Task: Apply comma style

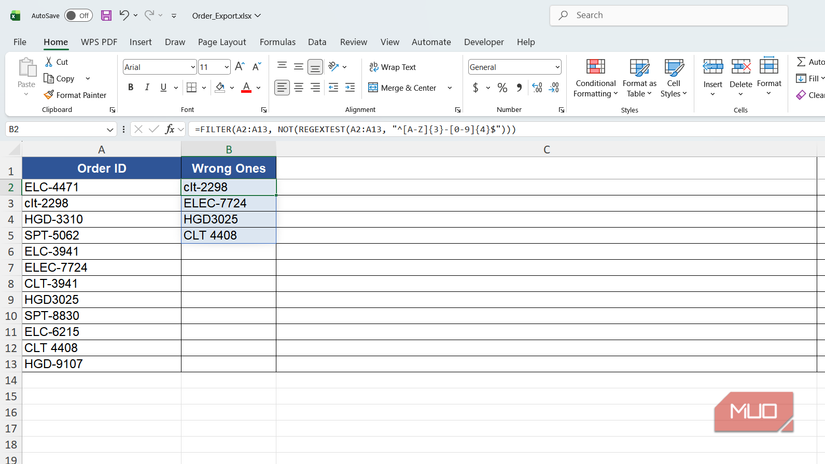Action: click(x=519, y=88)
